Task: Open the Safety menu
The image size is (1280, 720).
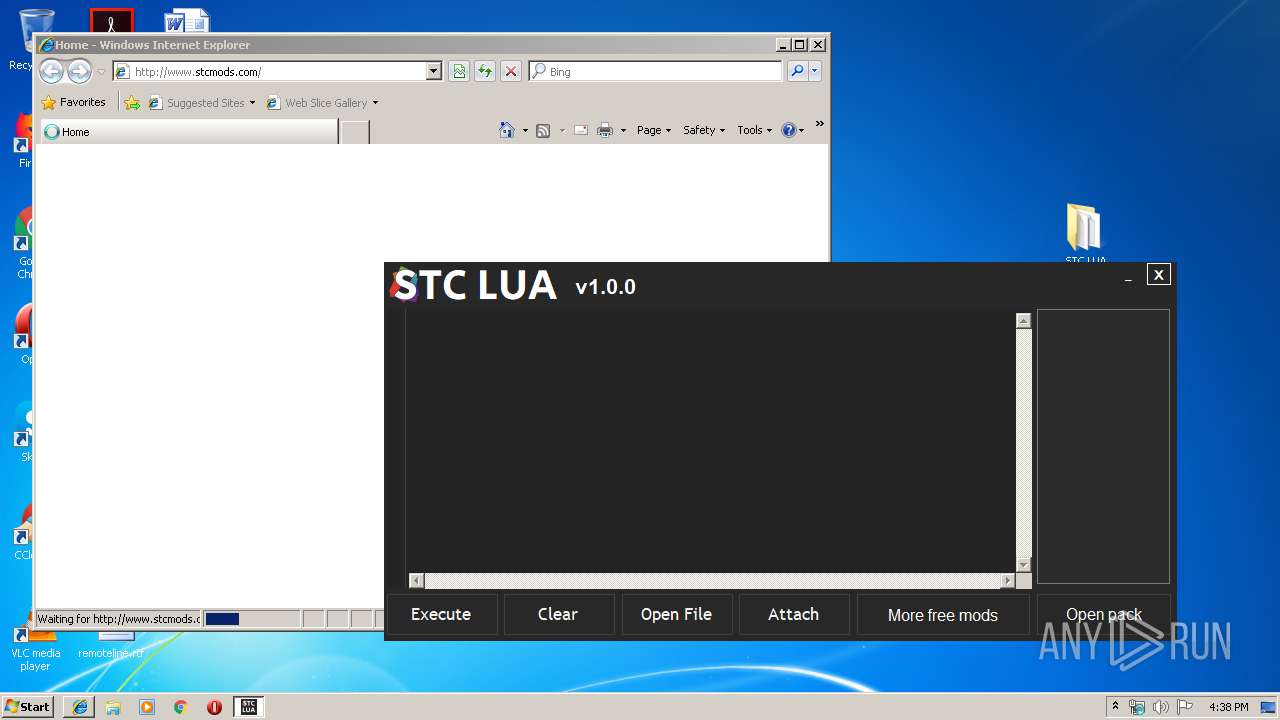Action: pos(704,130)
